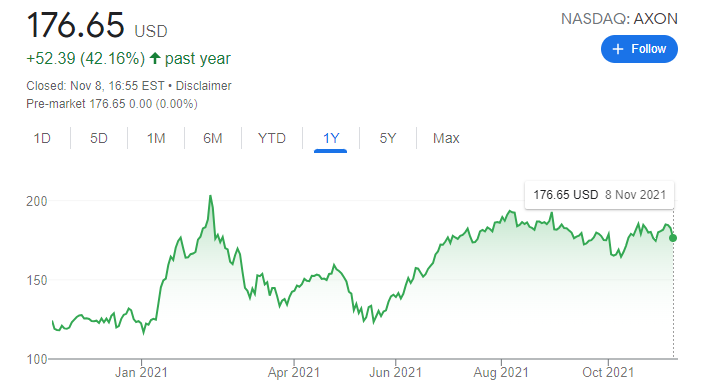This screenshot has height=390, width=719.
Task: Follow the AXON stock
Action: tap(639, 49)
